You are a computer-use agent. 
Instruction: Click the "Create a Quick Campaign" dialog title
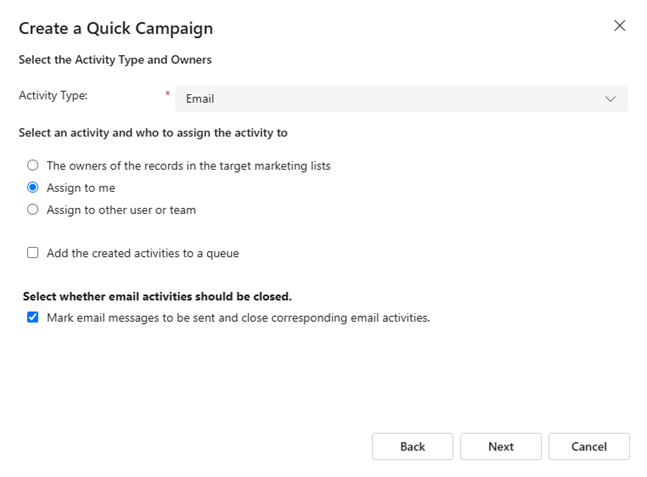115,28
